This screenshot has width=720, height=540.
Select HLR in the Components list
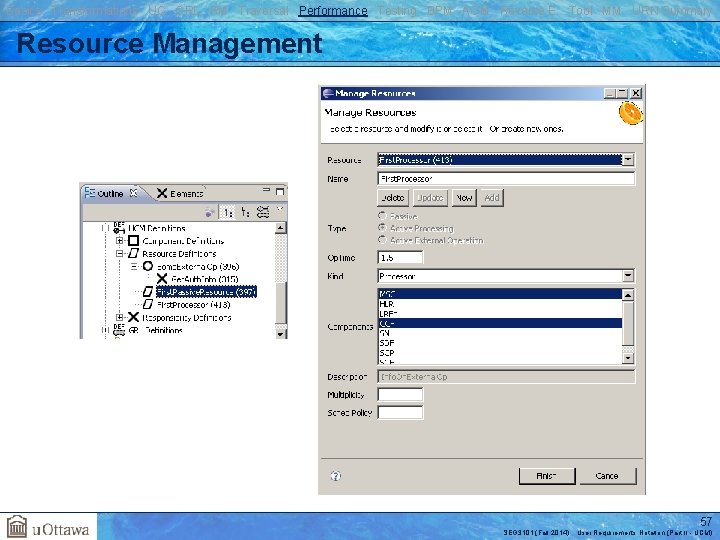tap(500, 304)
